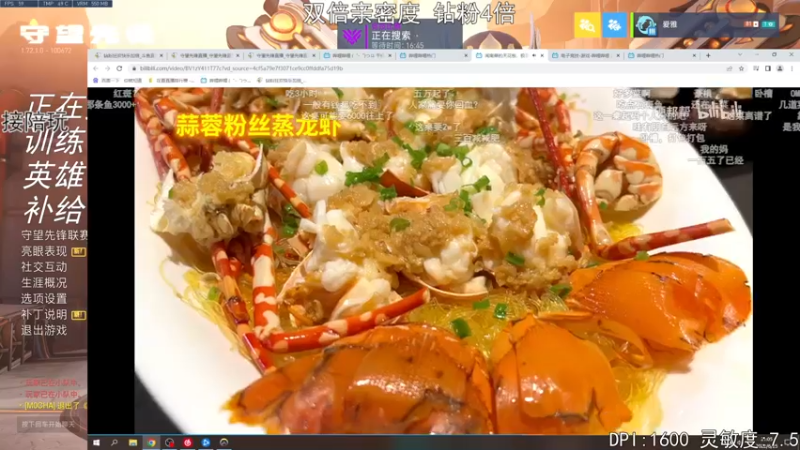
Task: Open 选项设置 menu entry
Action: [x=44, y=298]
